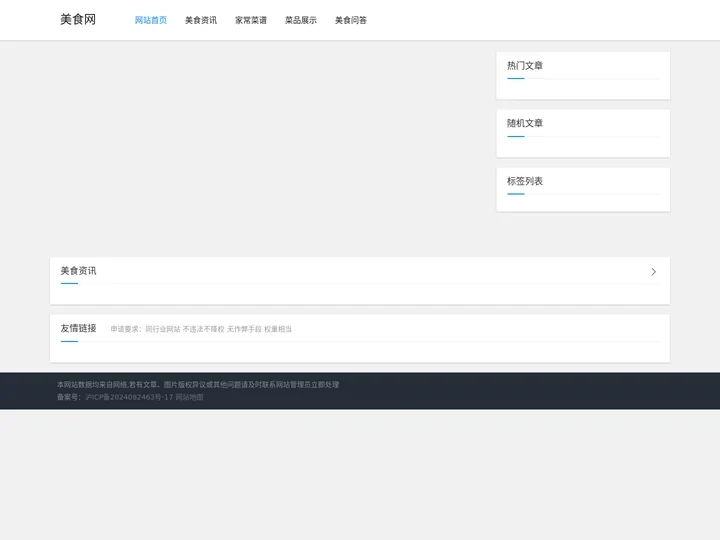Click the 标签列表 sidebar heading
This screenshot has width=720, height=540.
525,182
